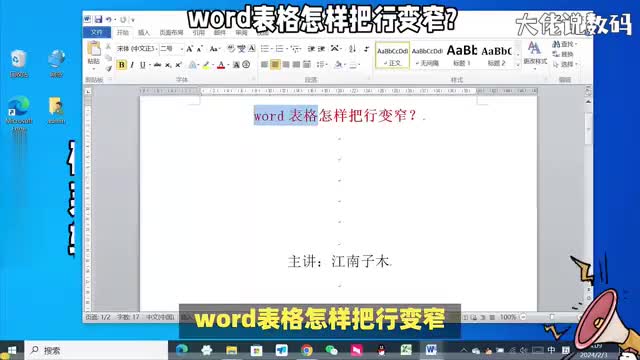Click the Text Effects glowing A icon
The width and height of the screenshot is (640, 360).
[192, 65]
